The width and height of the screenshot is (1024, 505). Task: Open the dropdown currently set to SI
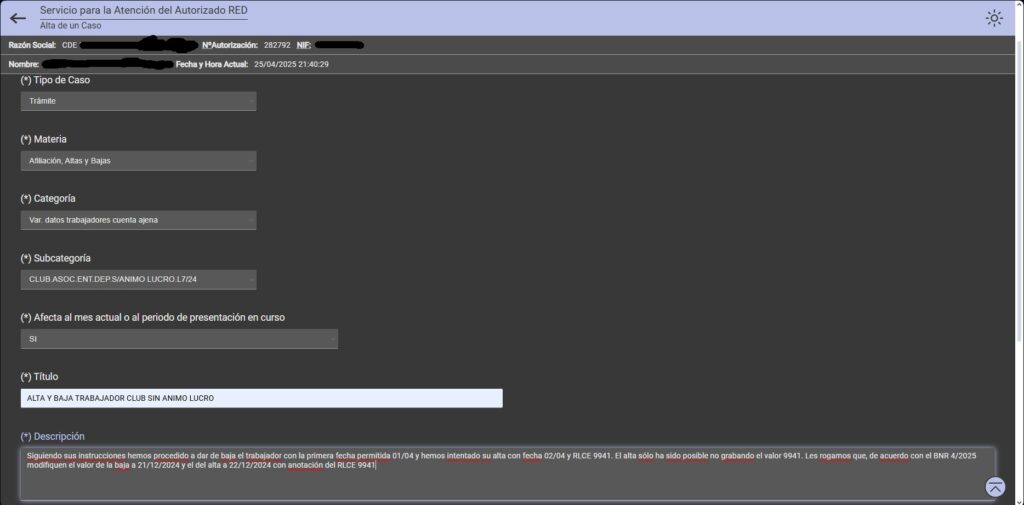click(179, 339)
